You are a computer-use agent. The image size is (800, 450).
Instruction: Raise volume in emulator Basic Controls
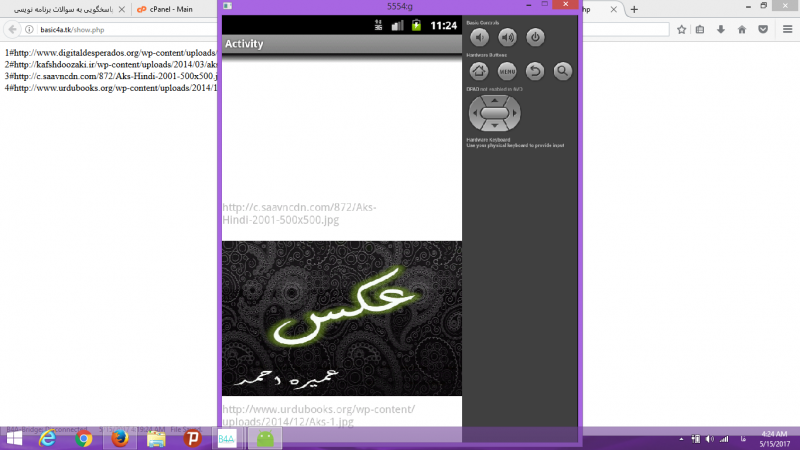click(x=507, y=37)
